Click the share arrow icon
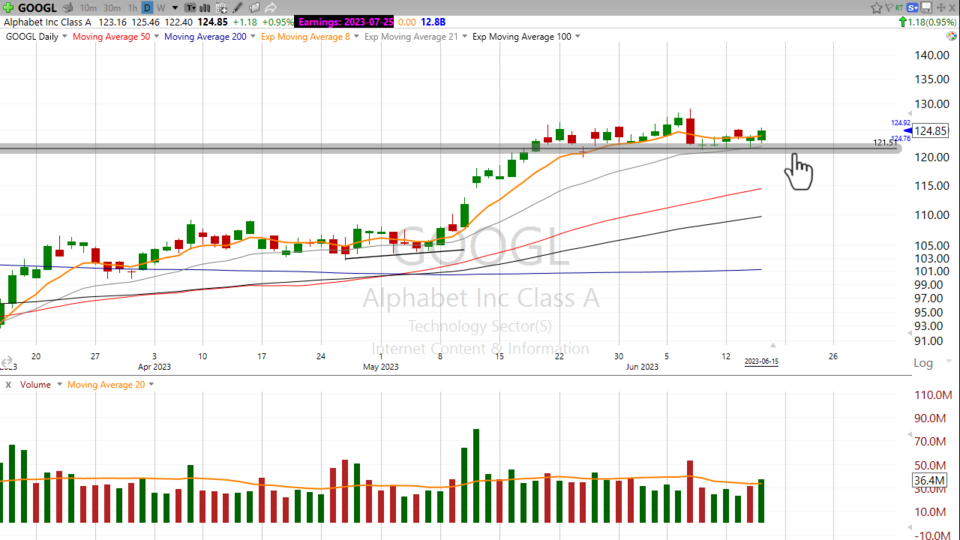The height and width of the screenshot is (540, 960). click(x=270, y=8)
